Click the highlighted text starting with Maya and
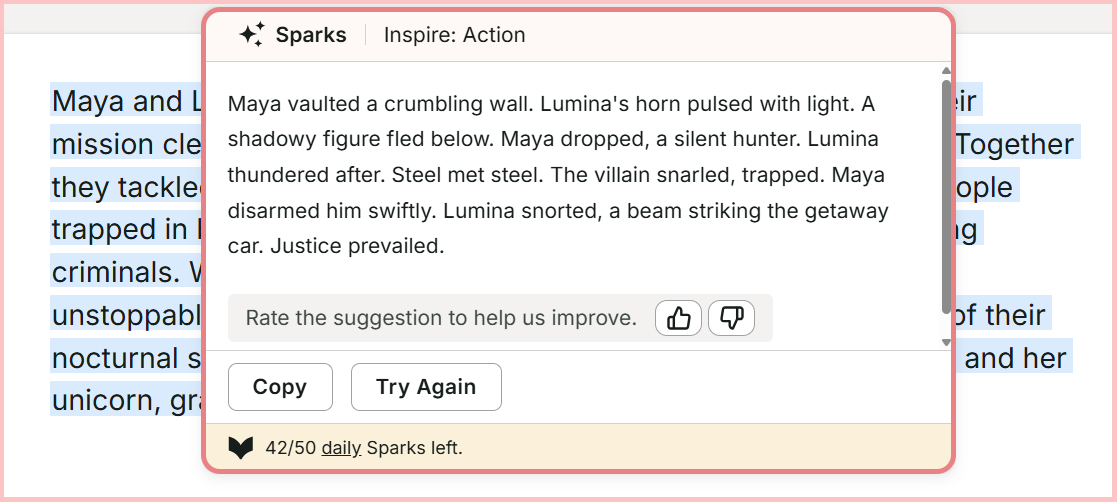 tap(126, 102)
